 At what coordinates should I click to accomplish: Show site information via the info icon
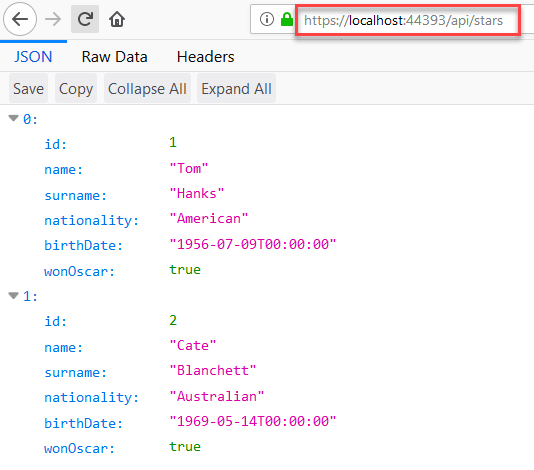click(267, 19)
